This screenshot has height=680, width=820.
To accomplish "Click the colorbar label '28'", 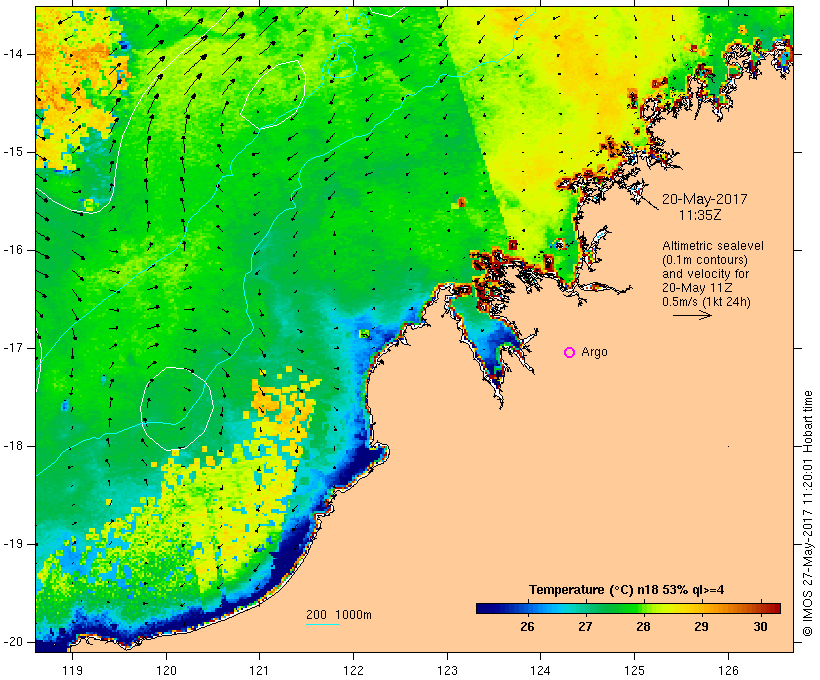I will coord(643,627).
